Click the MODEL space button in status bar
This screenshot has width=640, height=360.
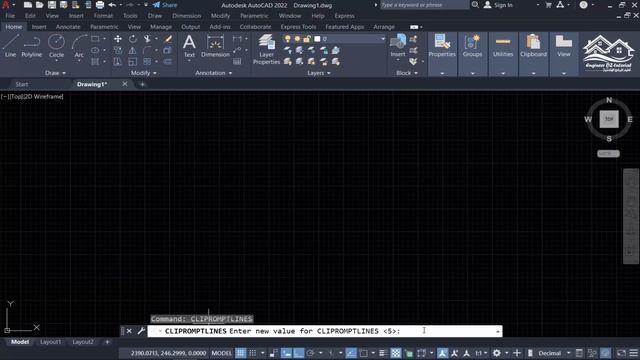point(222,353)
